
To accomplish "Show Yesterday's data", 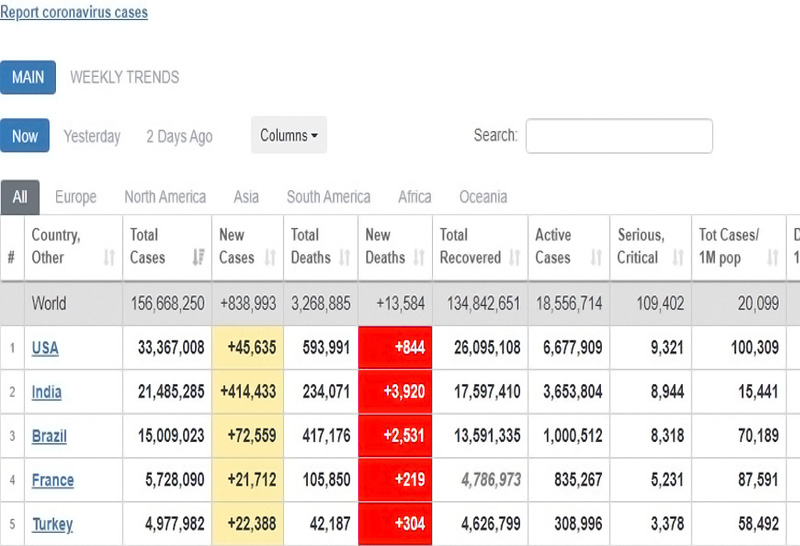I will click(92, 136).
